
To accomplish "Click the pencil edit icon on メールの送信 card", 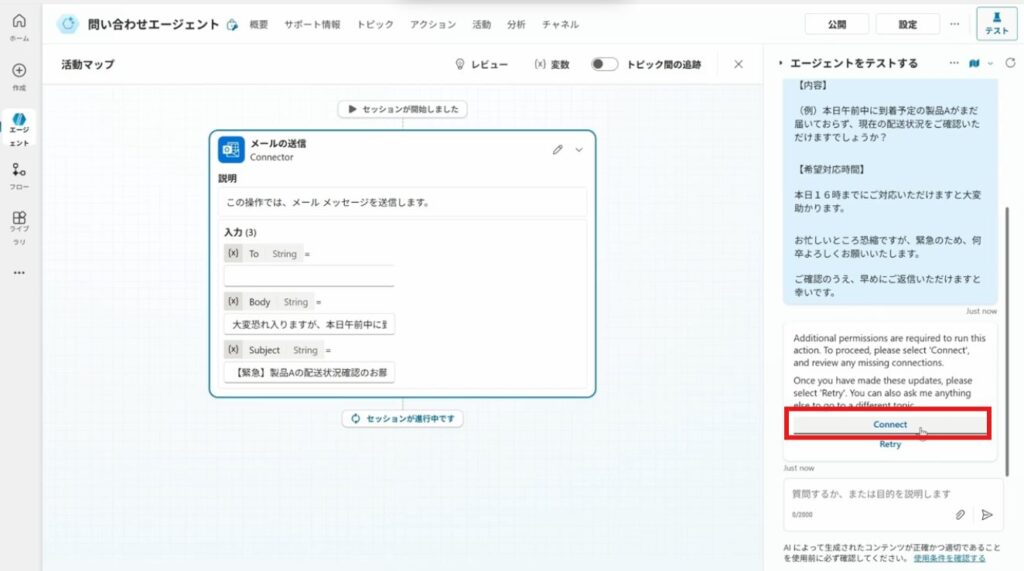I will pyautogui.click(x=558, y=150).
